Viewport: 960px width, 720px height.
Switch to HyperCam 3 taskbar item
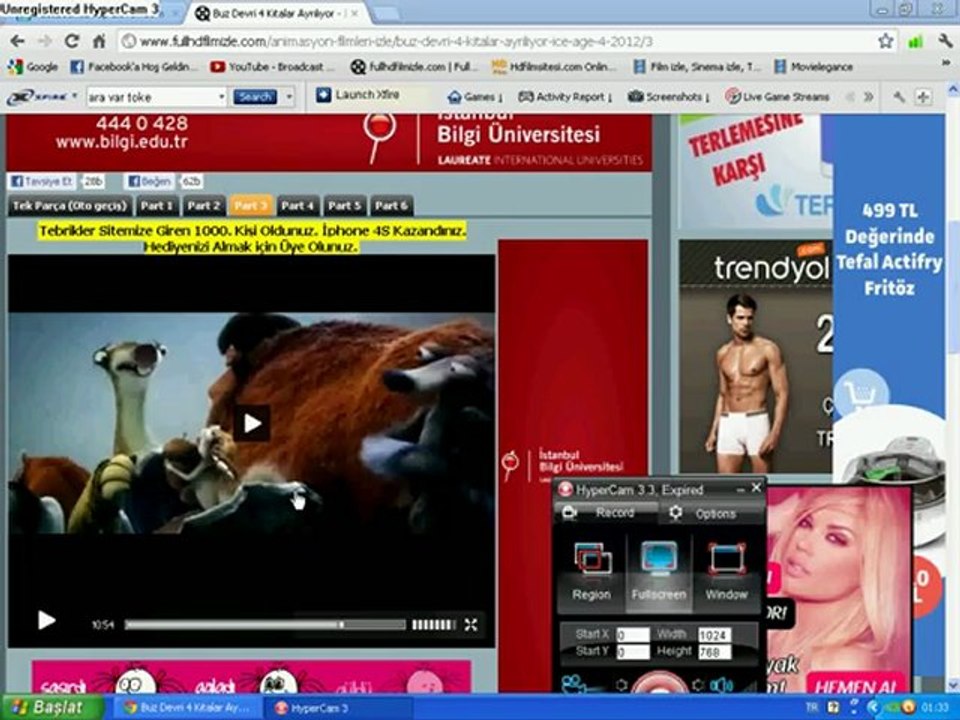click(336, 708)
